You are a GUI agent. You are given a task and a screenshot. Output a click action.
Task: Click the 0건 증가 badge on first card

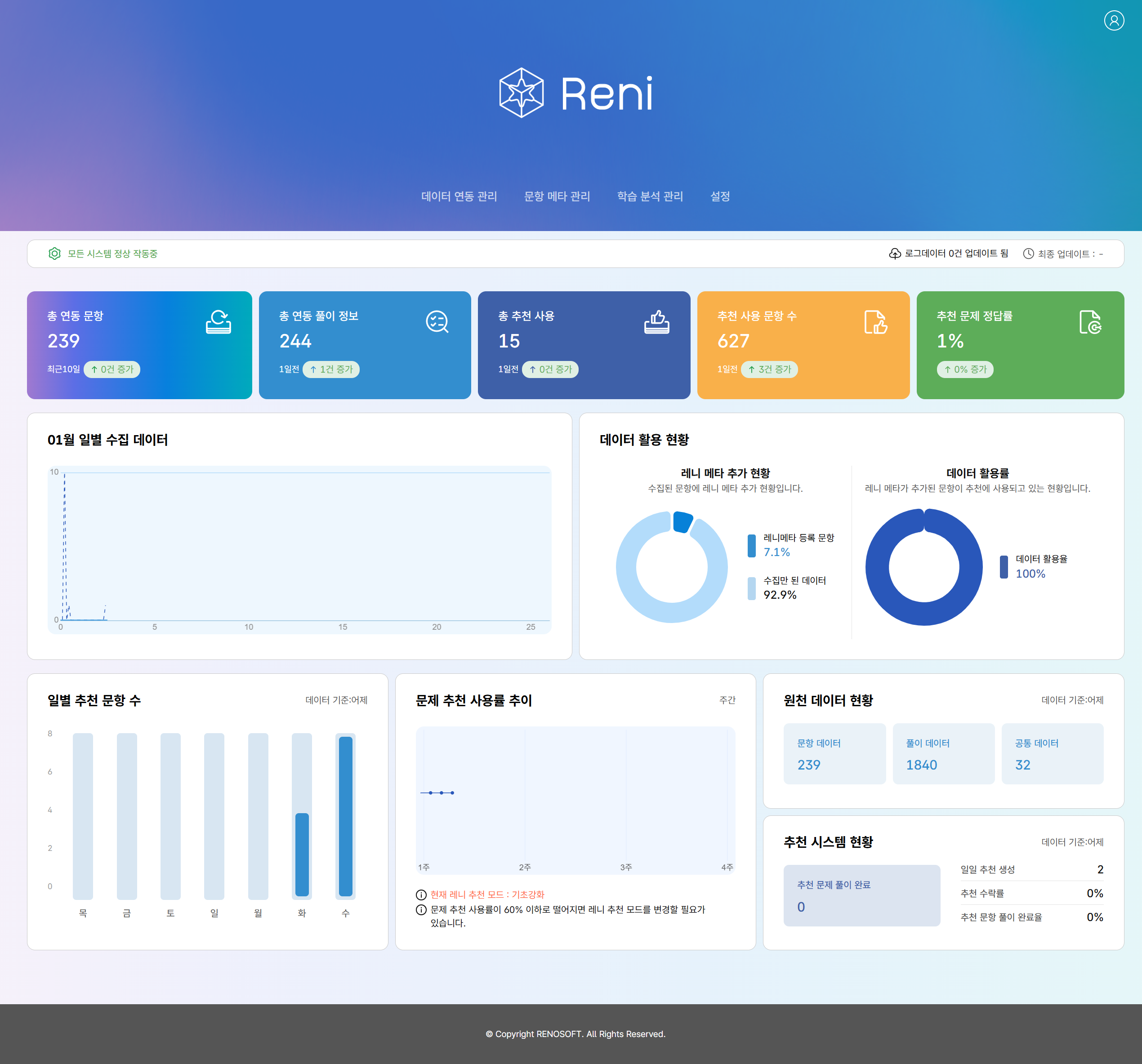click(x=112, y=369)
